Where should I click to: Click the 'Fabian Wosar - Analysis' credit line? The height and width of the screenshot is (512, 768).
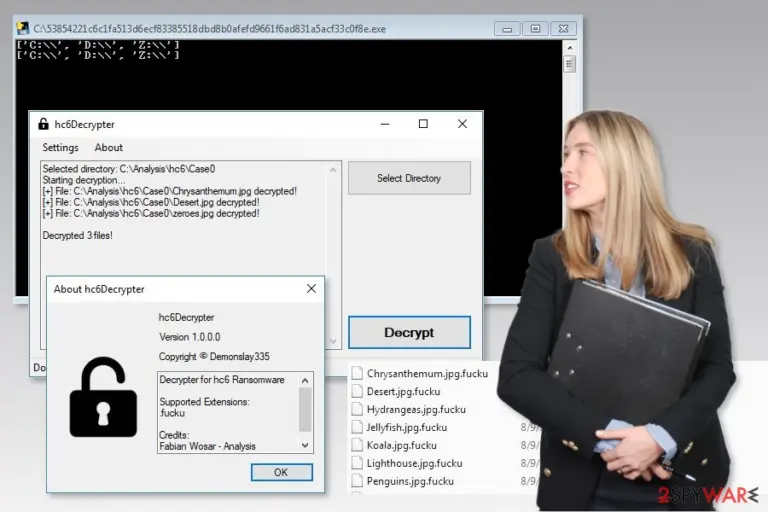coord(208,446)
